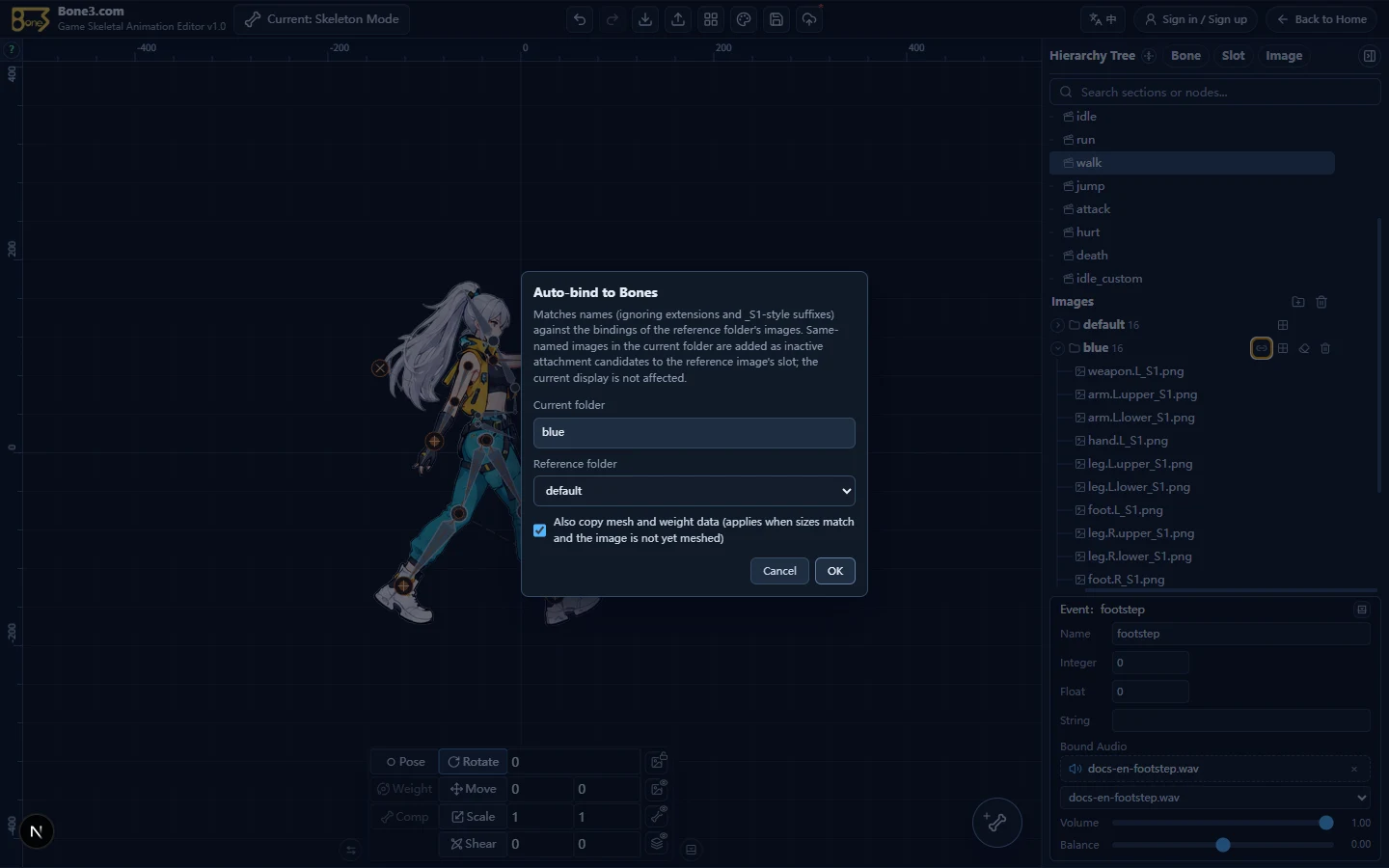Open the Reference folder dropdown showing default

click(x=694, y=491)
